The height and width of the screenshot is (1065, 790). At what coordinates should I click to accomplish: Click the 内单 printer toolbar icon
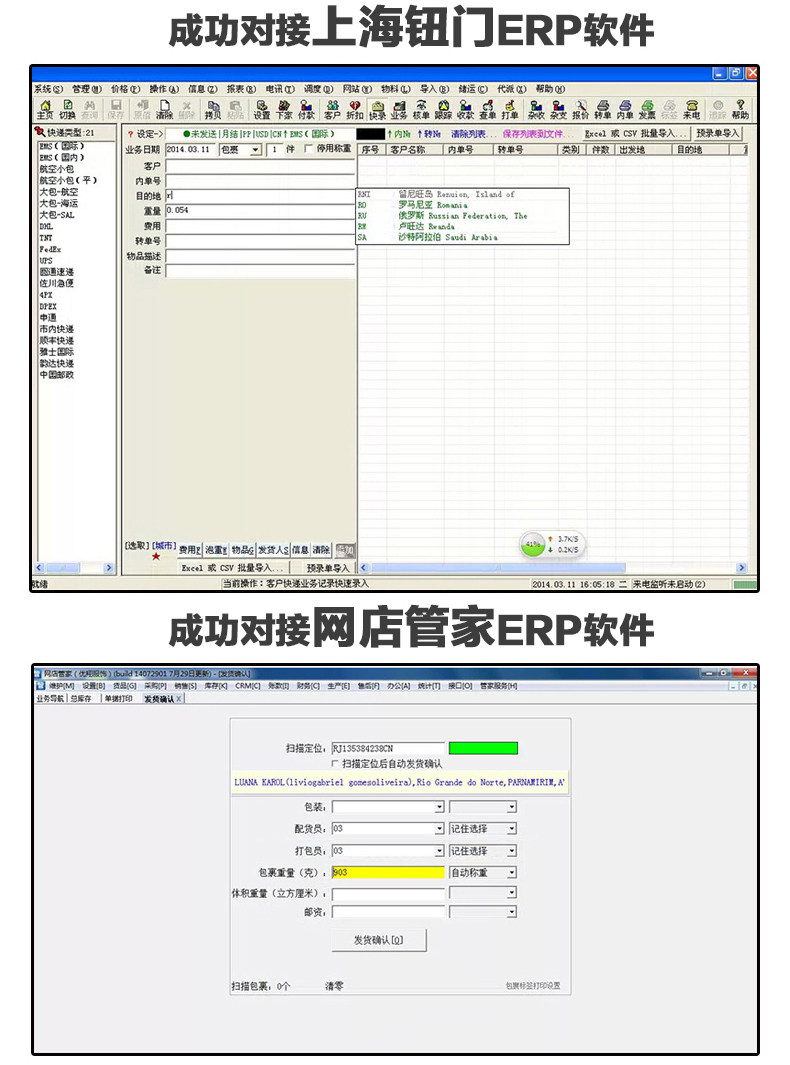click(625, 109)
